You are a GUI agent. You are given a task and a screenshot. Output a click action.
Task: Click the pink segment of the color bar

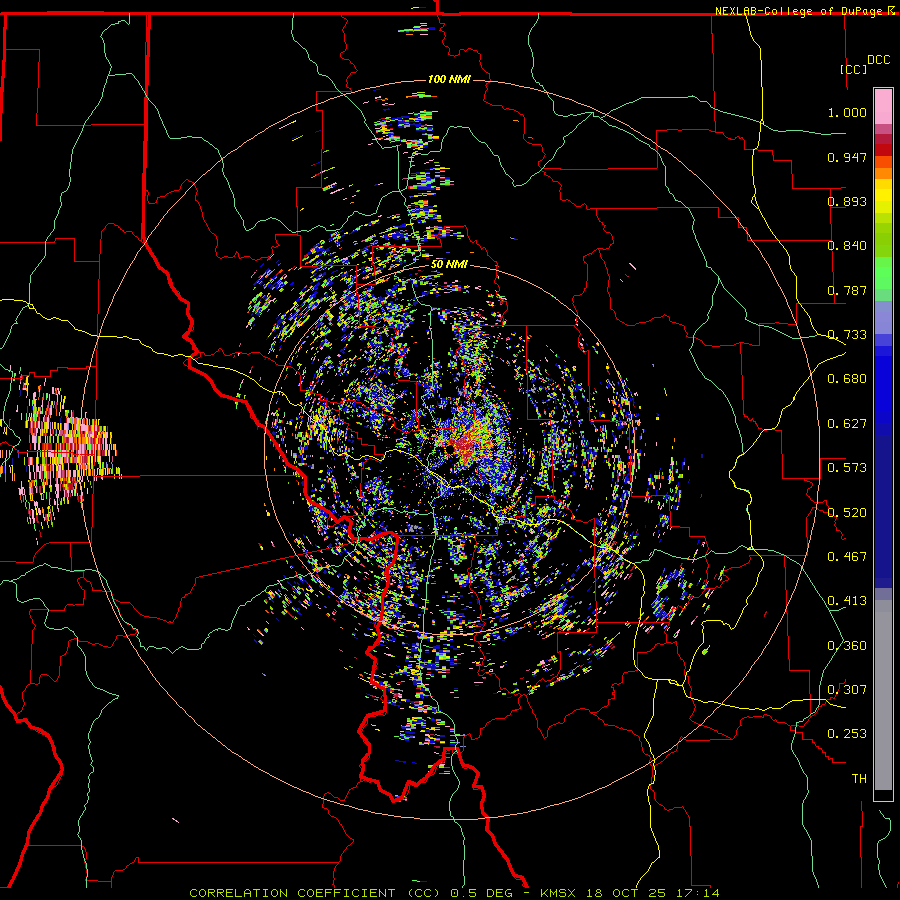[883, 107]
